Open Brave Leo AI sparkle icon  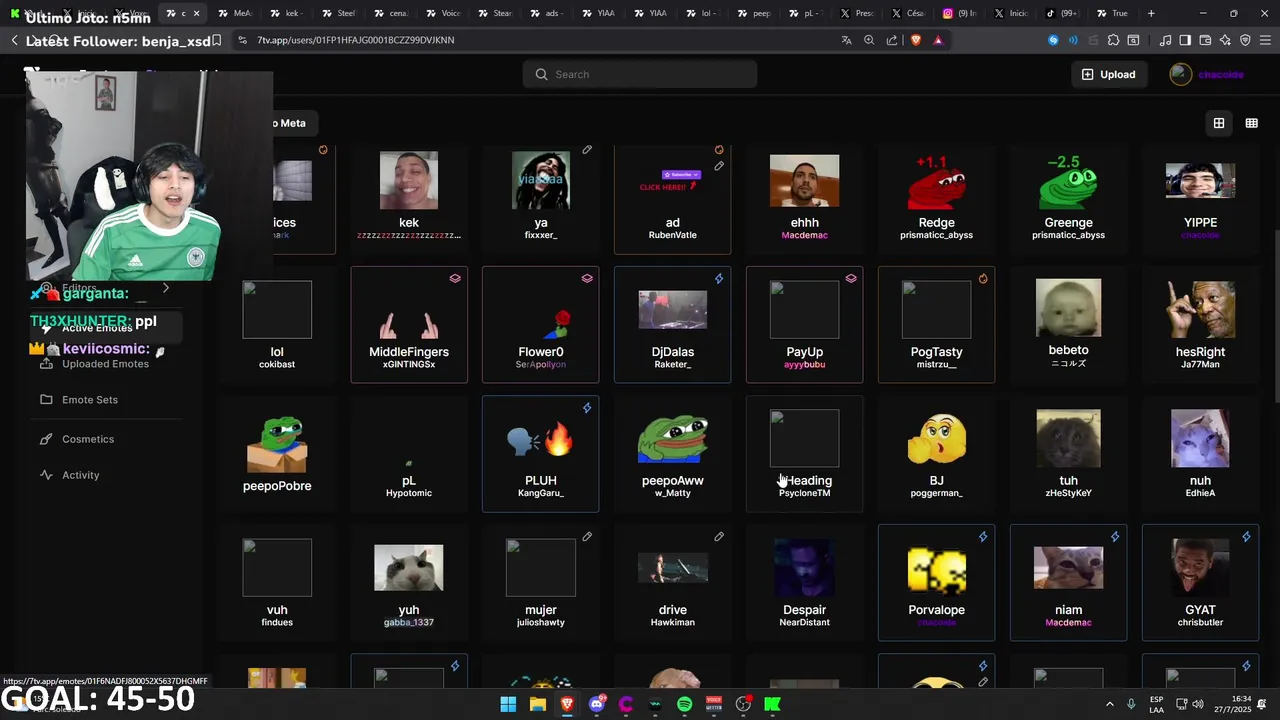pyautogui.click(x=1225, y=40)
